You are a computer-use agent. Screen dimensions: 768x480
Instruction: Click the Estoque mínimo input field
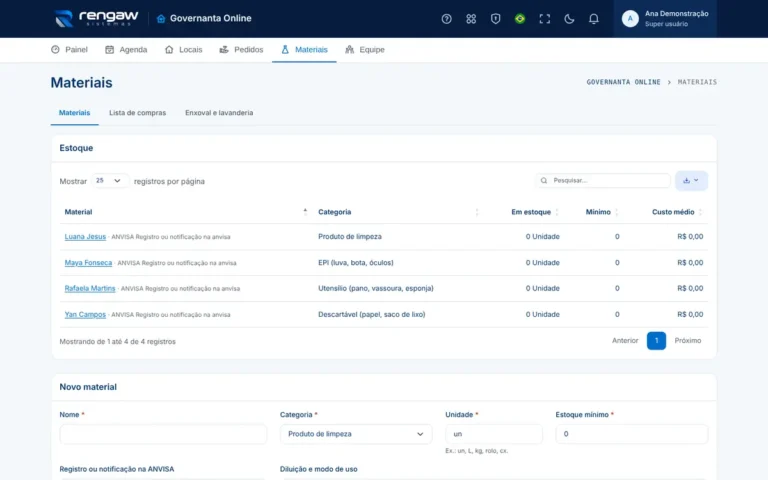click(632, 434)
